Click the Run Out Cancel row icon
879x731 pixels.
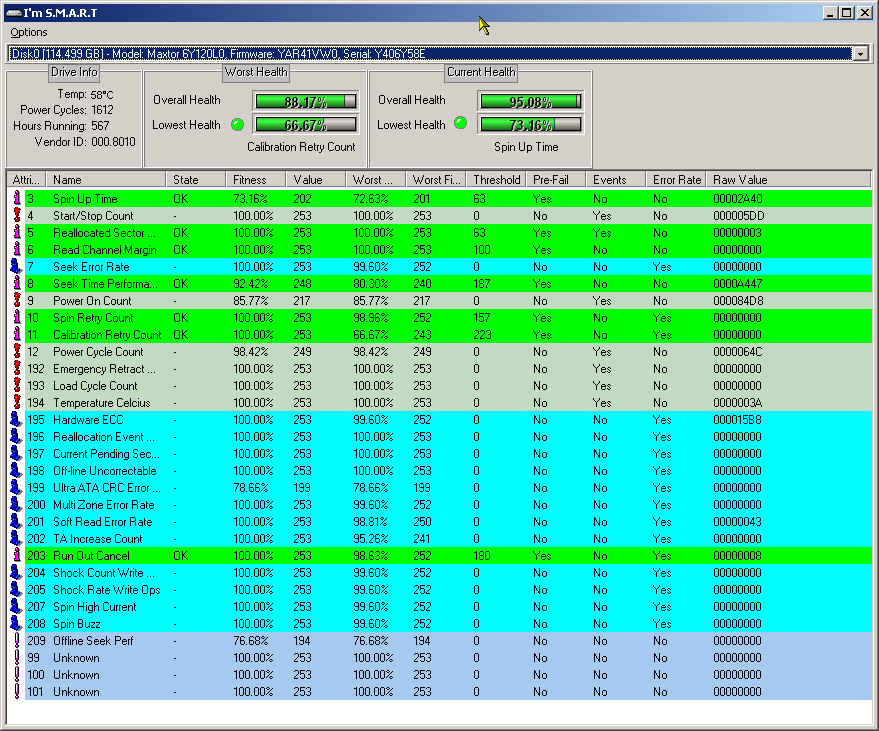17,556
